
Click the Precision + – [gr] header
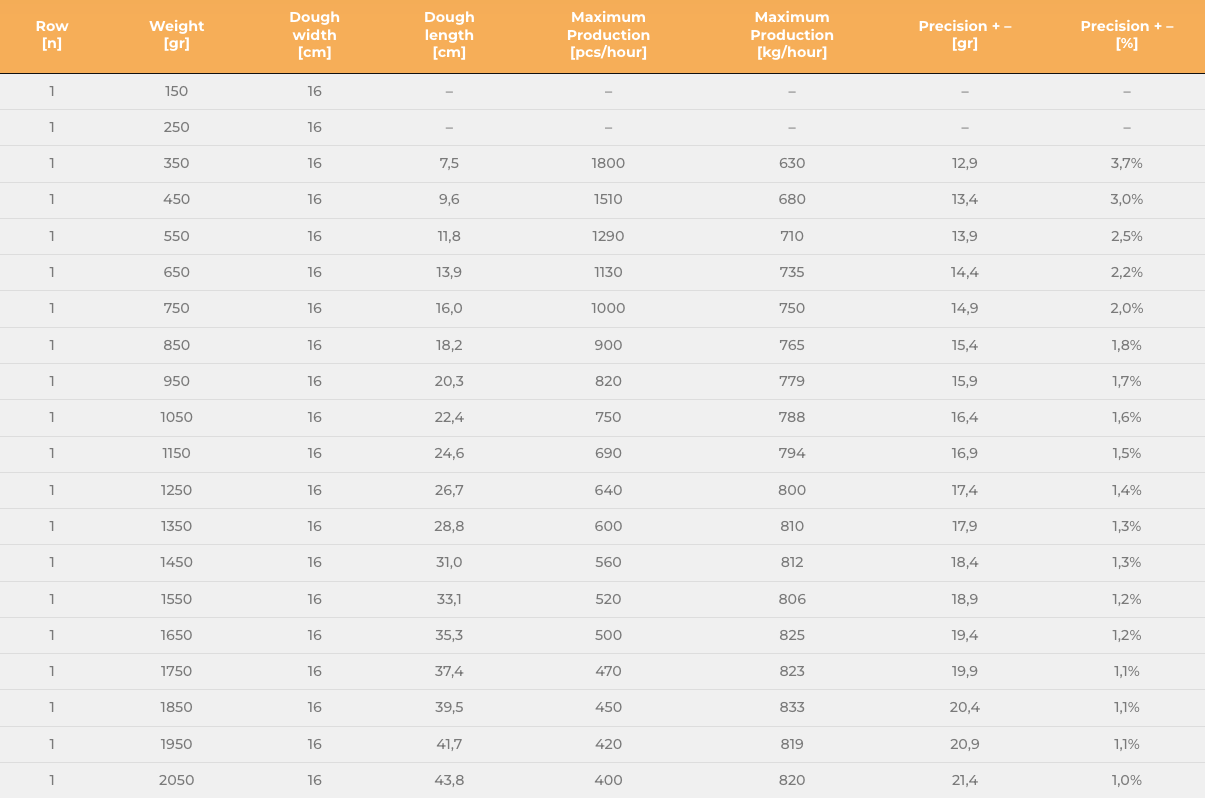point(965,35)
